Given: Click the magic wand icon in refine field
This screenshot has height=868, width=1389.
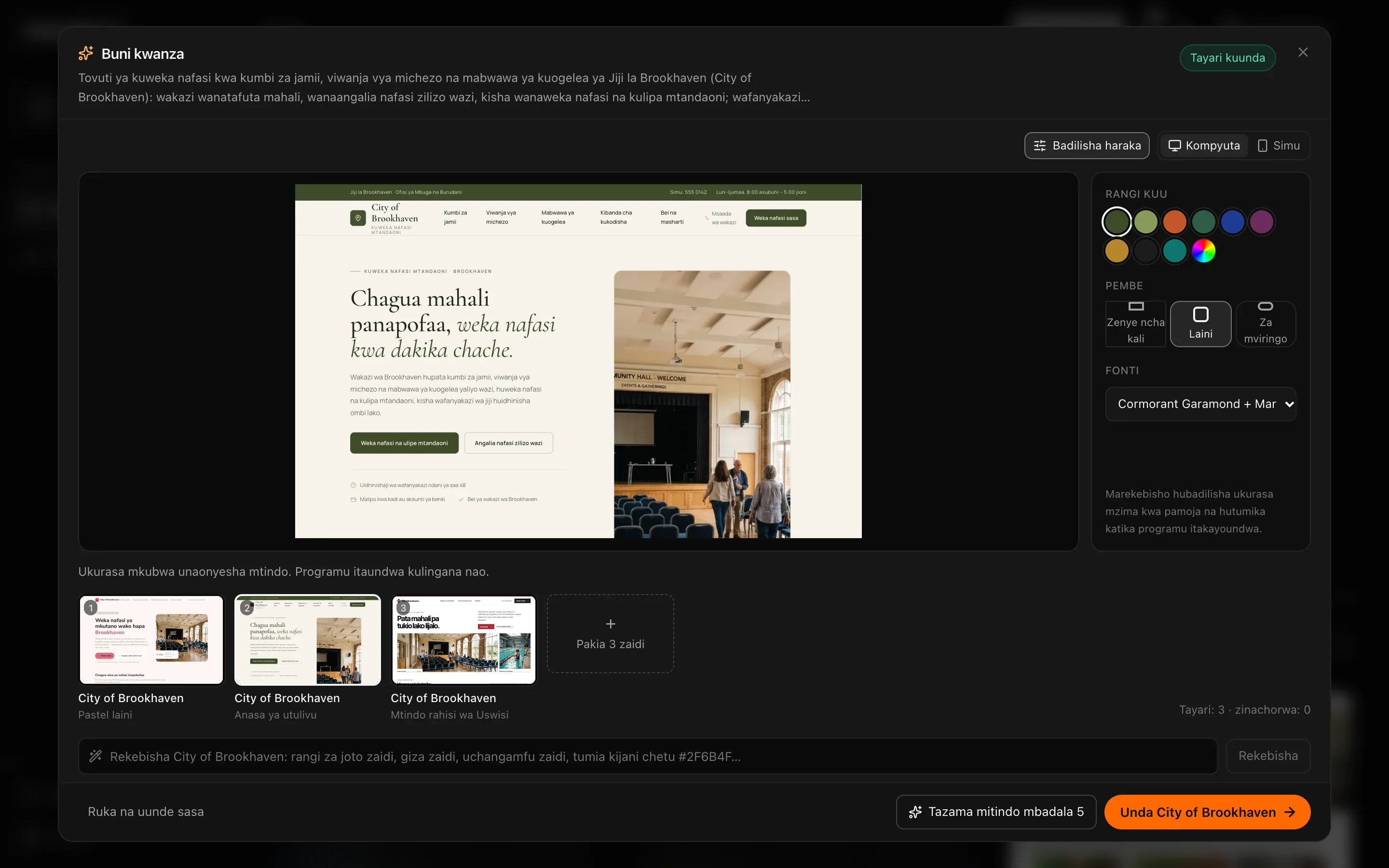Looking at the screenshot, I should (95, 756).
